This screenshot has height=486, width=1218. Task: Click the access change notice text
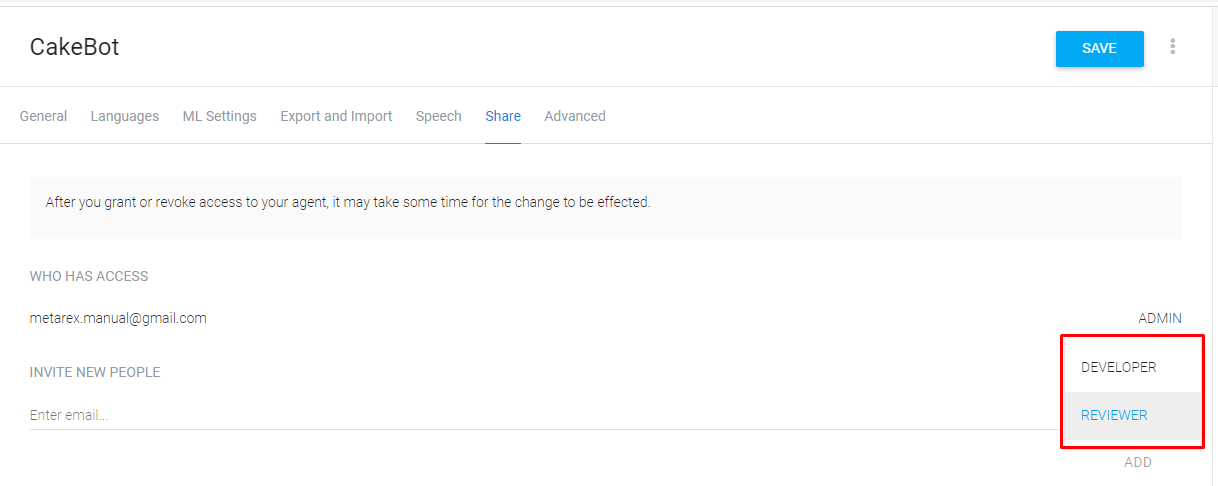[x=348, y=202]
